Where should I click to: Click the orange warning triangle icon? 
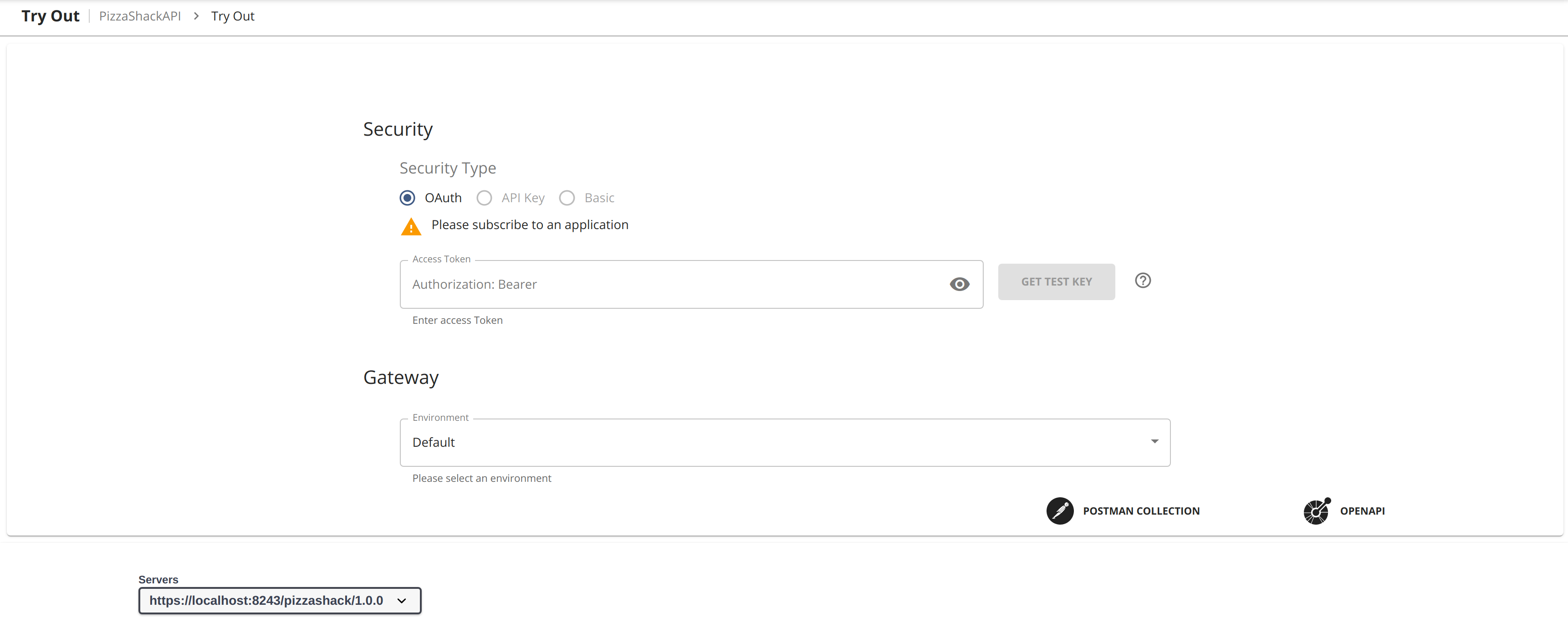coord(411,226)
